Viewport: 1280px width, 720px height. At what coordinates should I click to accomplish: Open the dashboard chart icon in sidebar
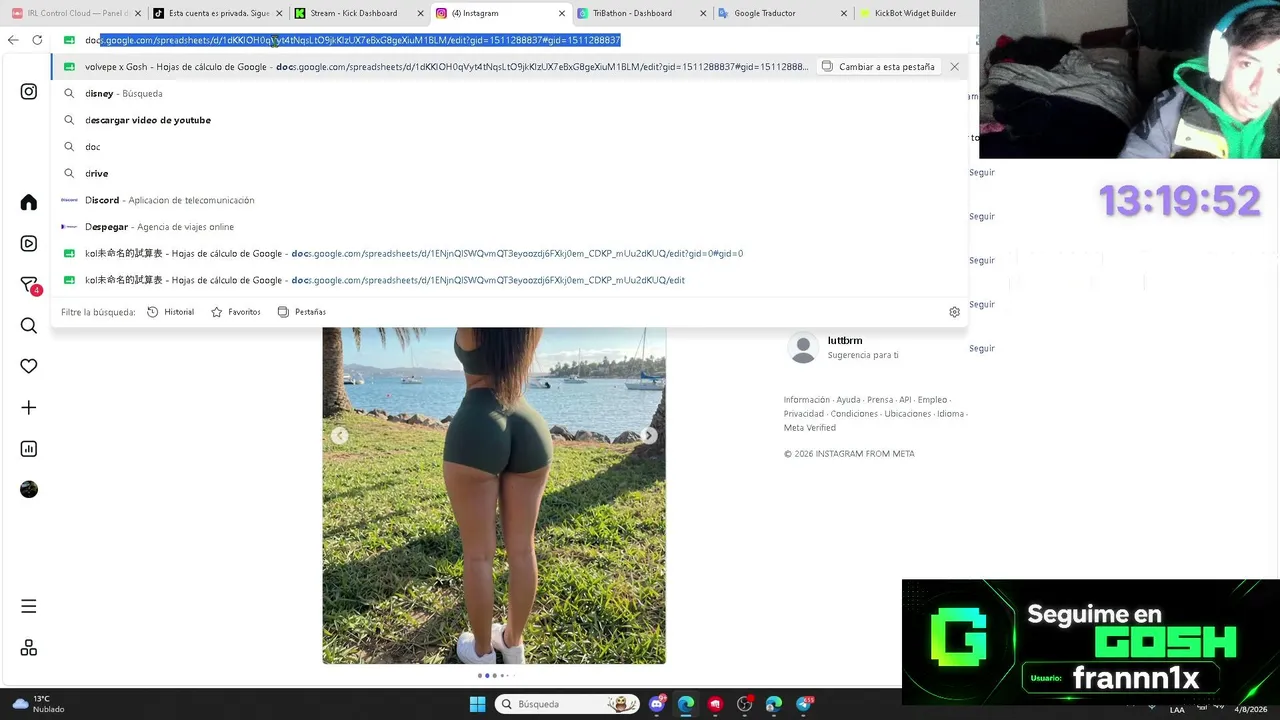point(29,449)
